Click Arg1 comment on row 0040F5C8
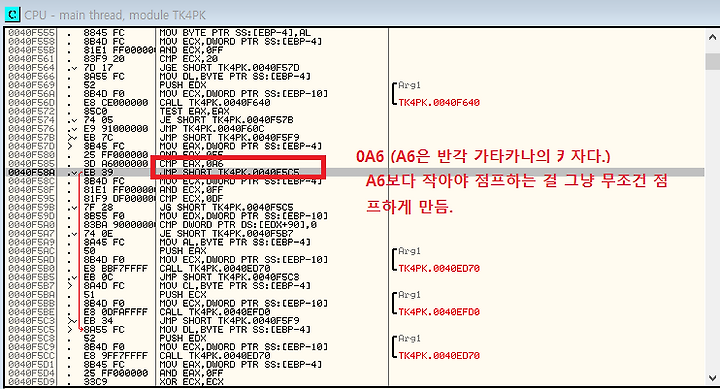The height and width of the screenshot is (389, 720). click(409, 338)
